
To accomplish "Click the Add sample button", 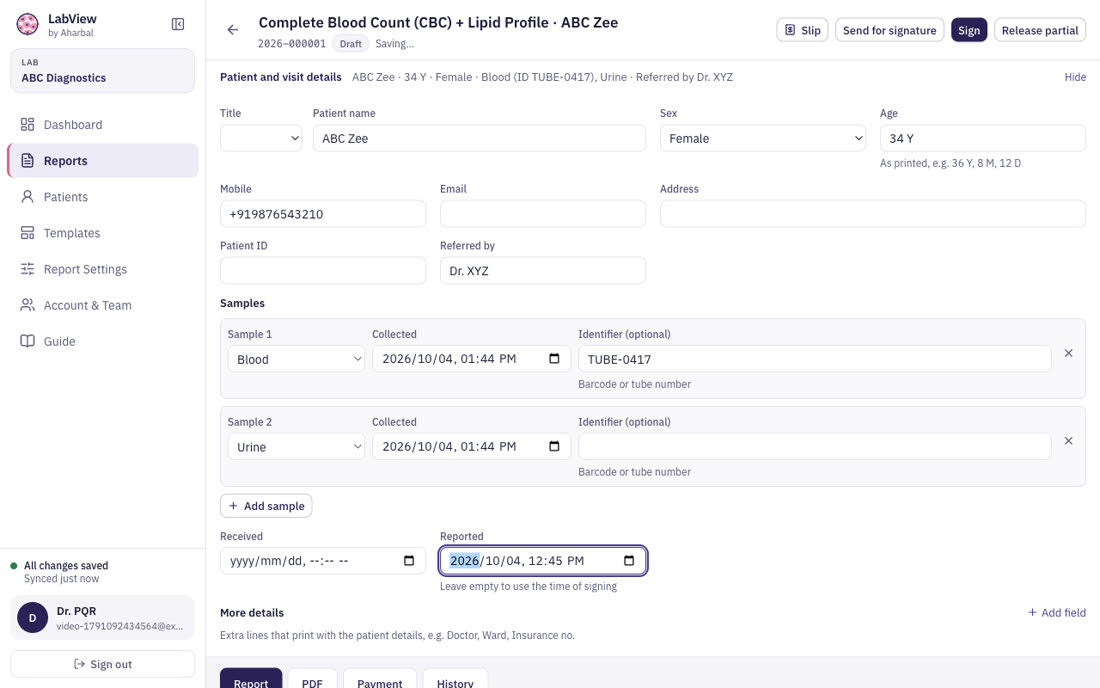I will [266, 506].
